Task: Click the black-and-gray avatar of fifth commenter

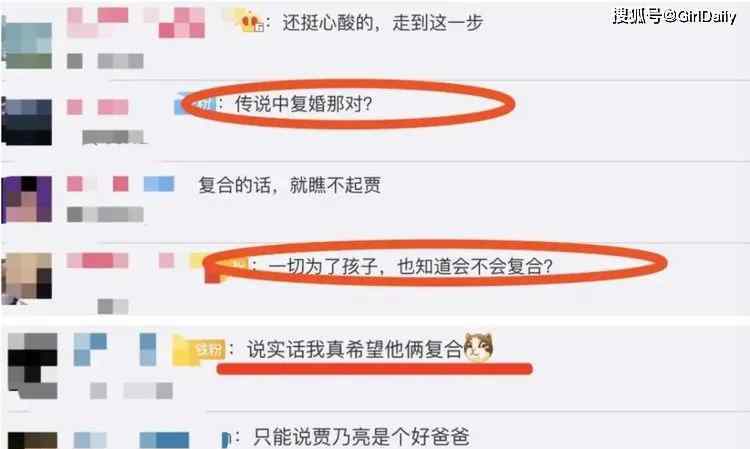Action: pyautogui.click(x=33, y=366)
